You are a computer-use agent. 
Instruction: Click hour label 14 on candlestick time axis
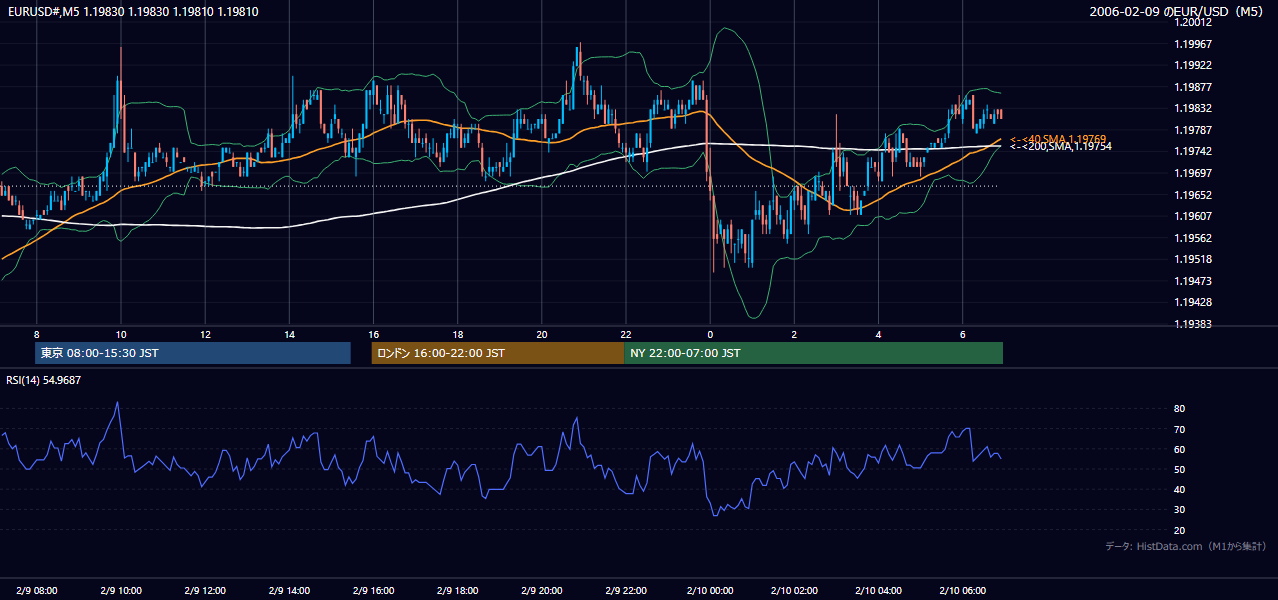(x=289, y=334)
